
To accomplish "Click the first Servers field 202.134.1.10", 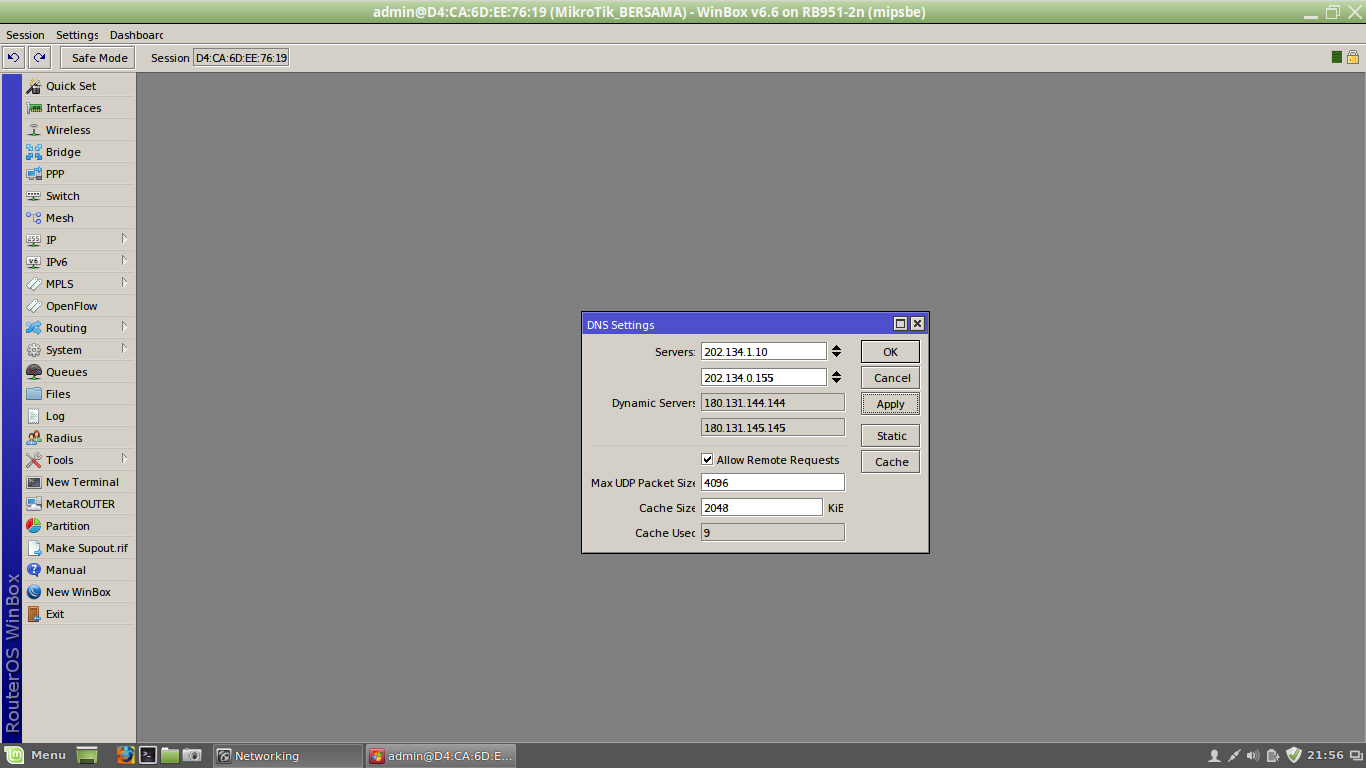I will coord(764,352).
